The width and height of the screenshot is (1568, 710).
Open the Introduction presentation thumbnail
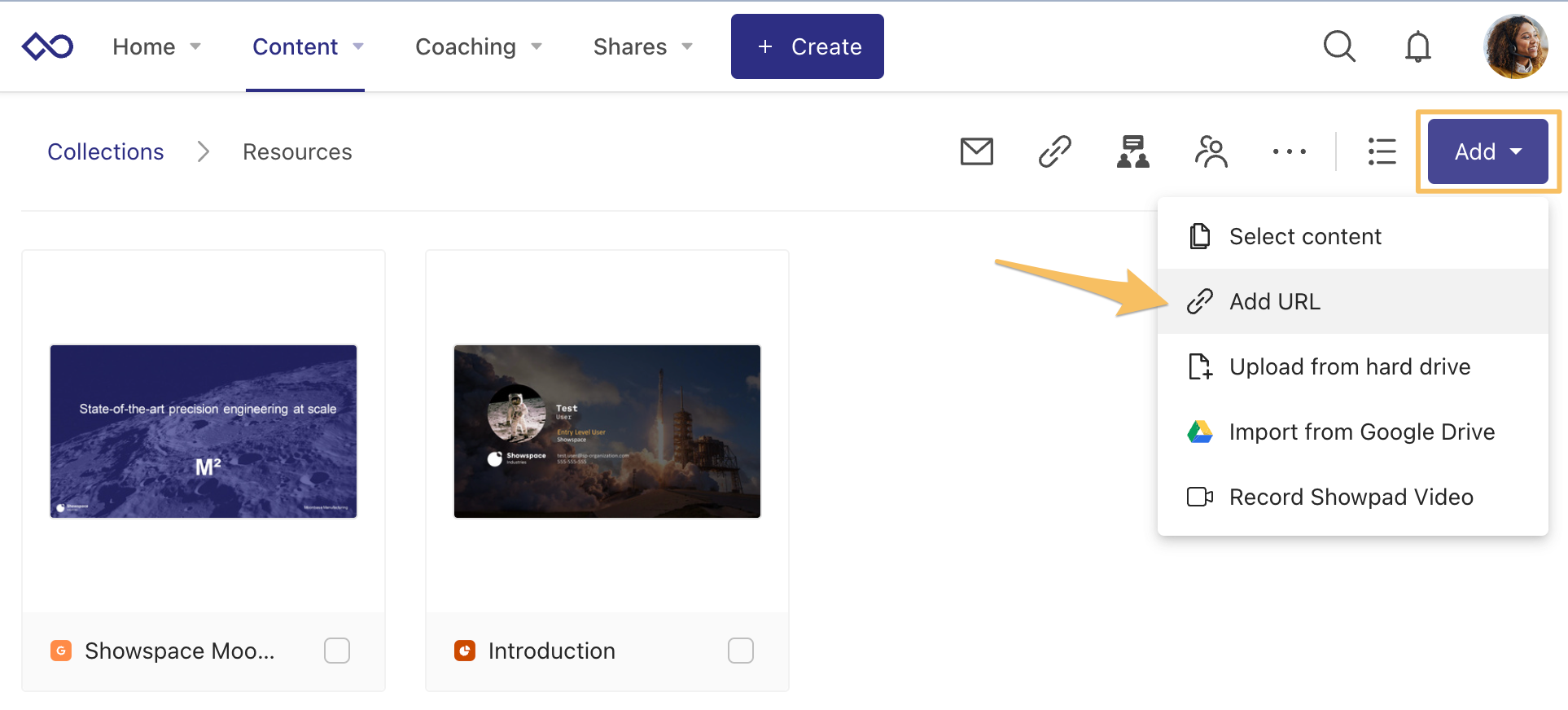pos(607,432)
